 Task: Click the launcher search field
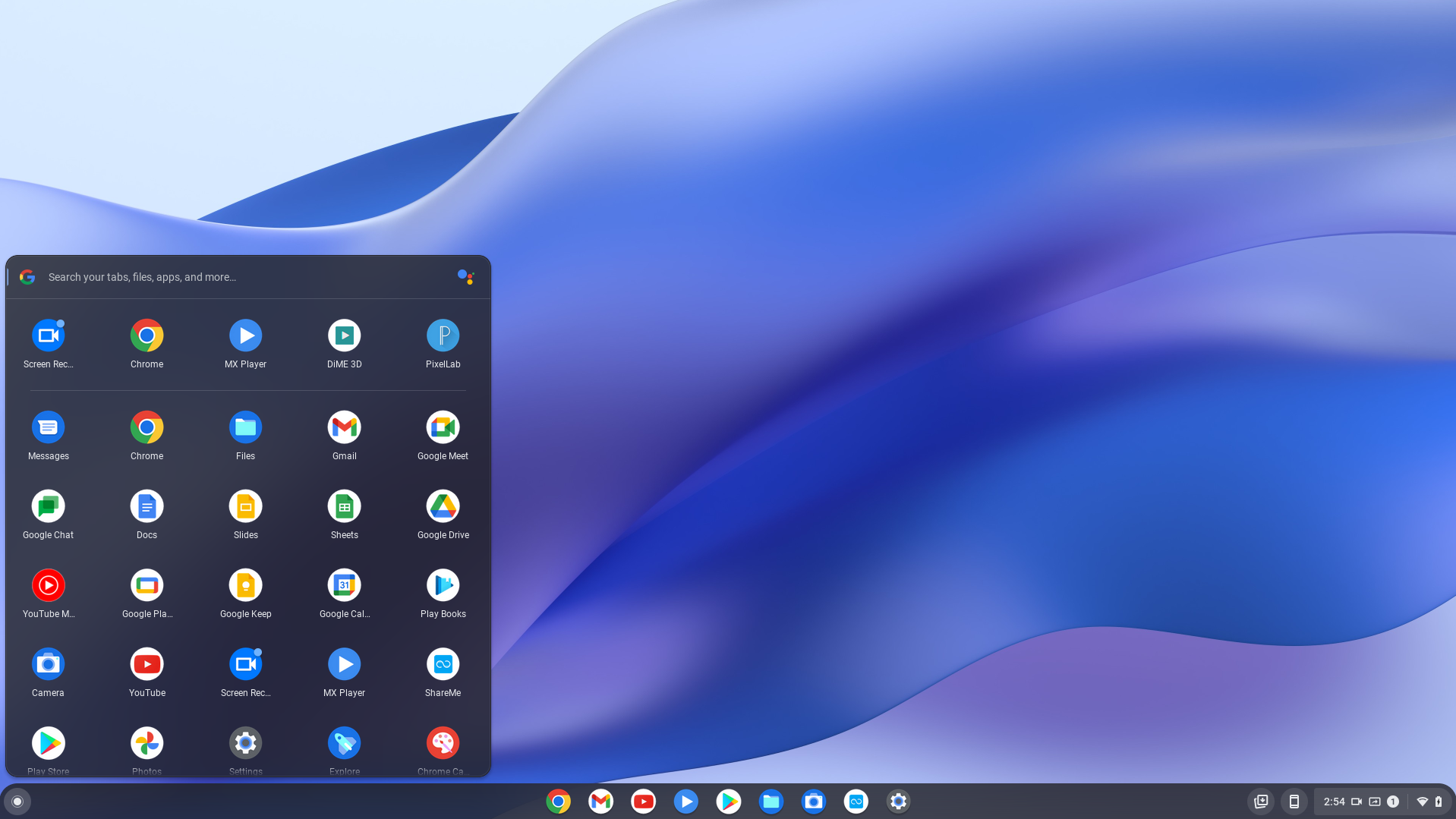[x=247, y=277]
